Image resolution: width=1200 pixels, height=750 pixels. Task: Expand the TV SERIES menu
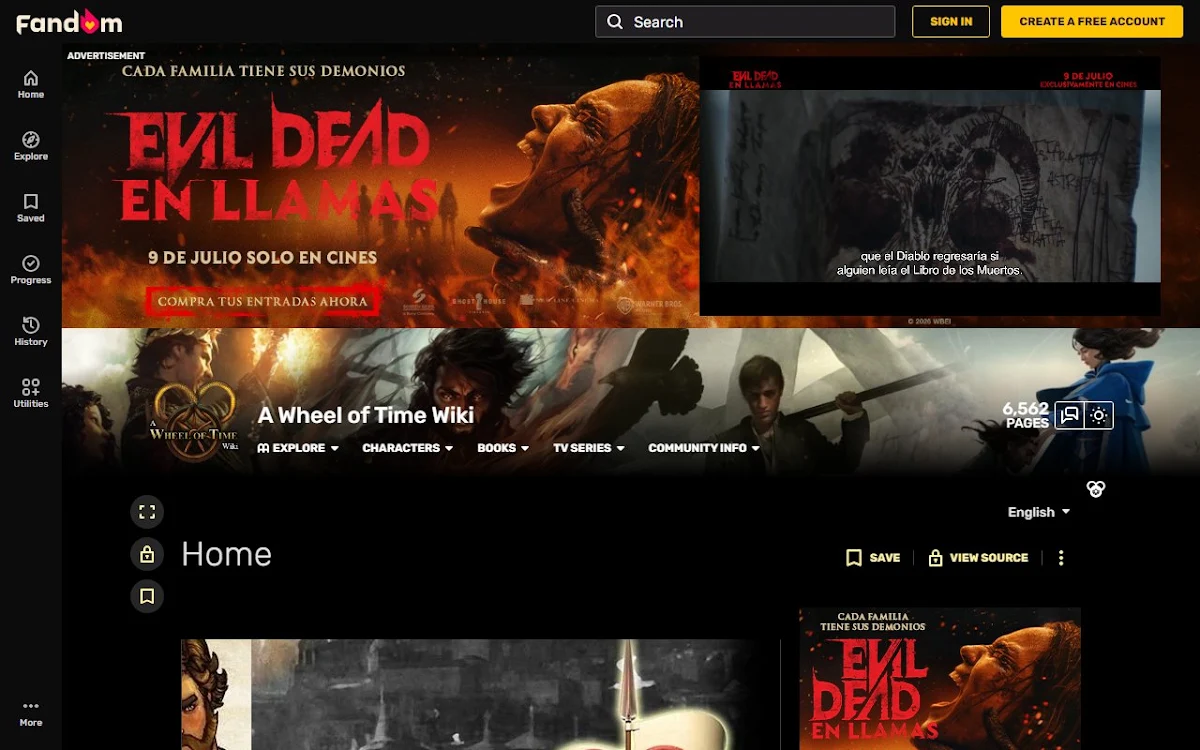pos(589,448)
